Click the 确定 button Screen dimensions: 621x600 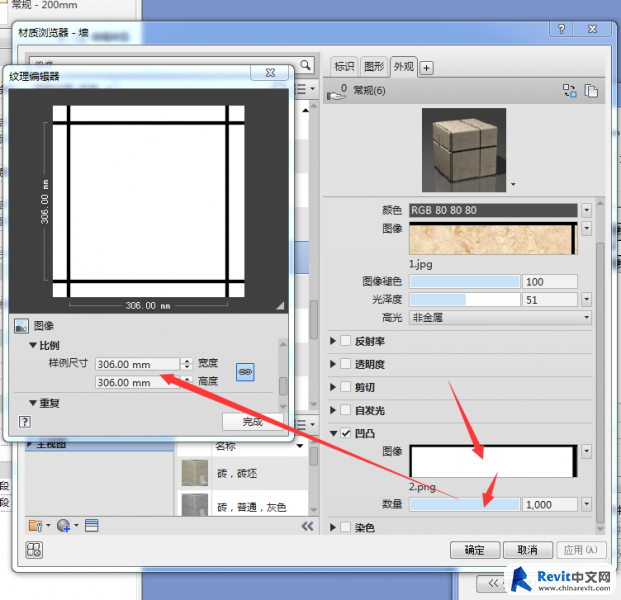475,550
